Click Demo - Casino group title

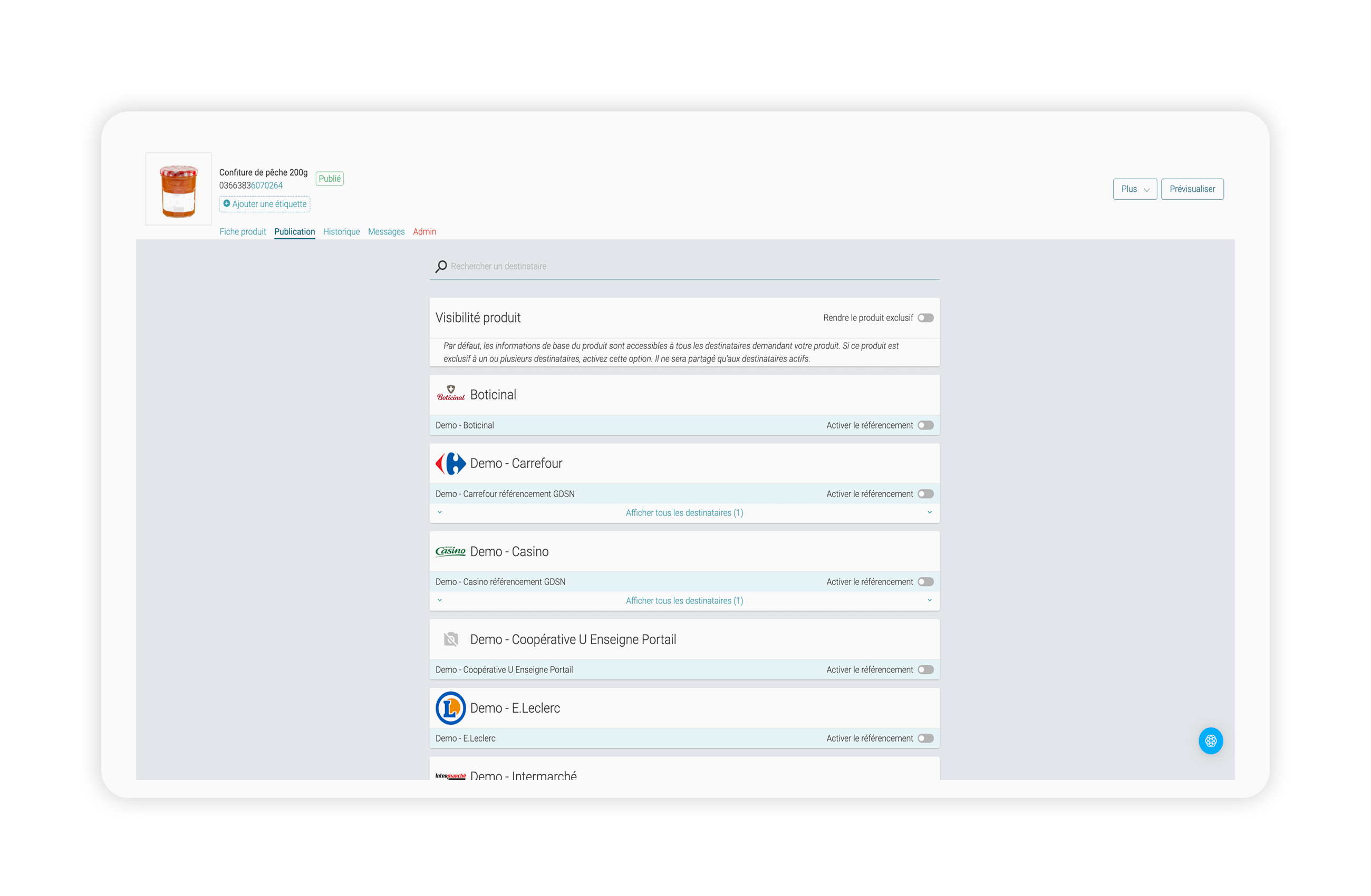[509, 551]
